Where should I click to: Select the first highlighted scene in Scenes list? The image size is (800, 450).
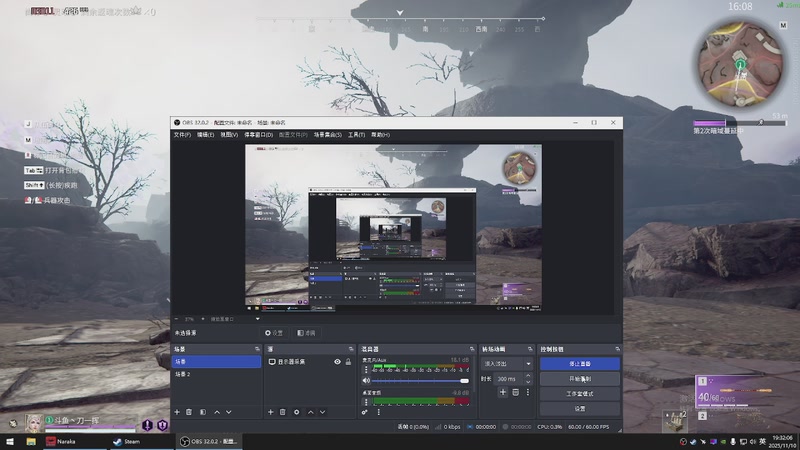pyautogui.click(x=216, y=361)
